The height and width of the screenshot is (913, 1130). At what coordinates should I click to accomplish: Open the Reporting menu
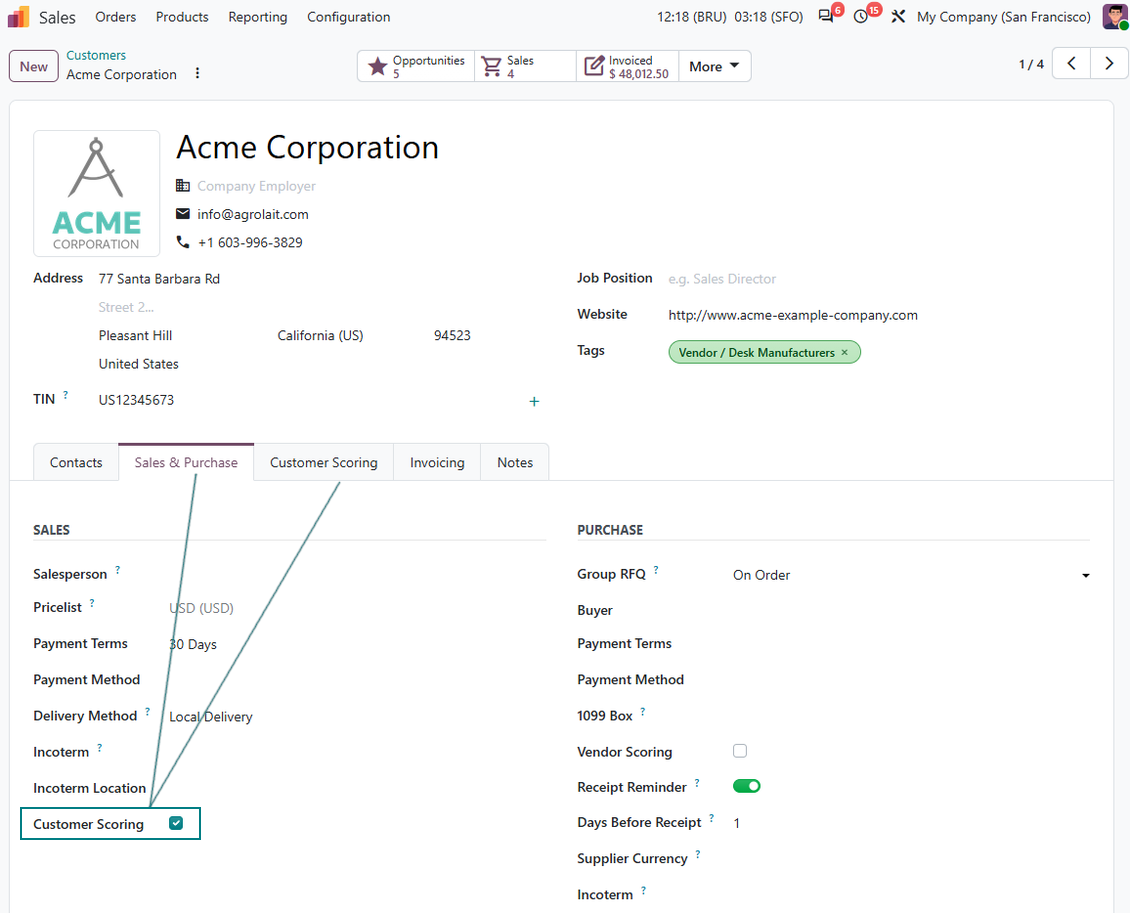click(x=257, y=17)
